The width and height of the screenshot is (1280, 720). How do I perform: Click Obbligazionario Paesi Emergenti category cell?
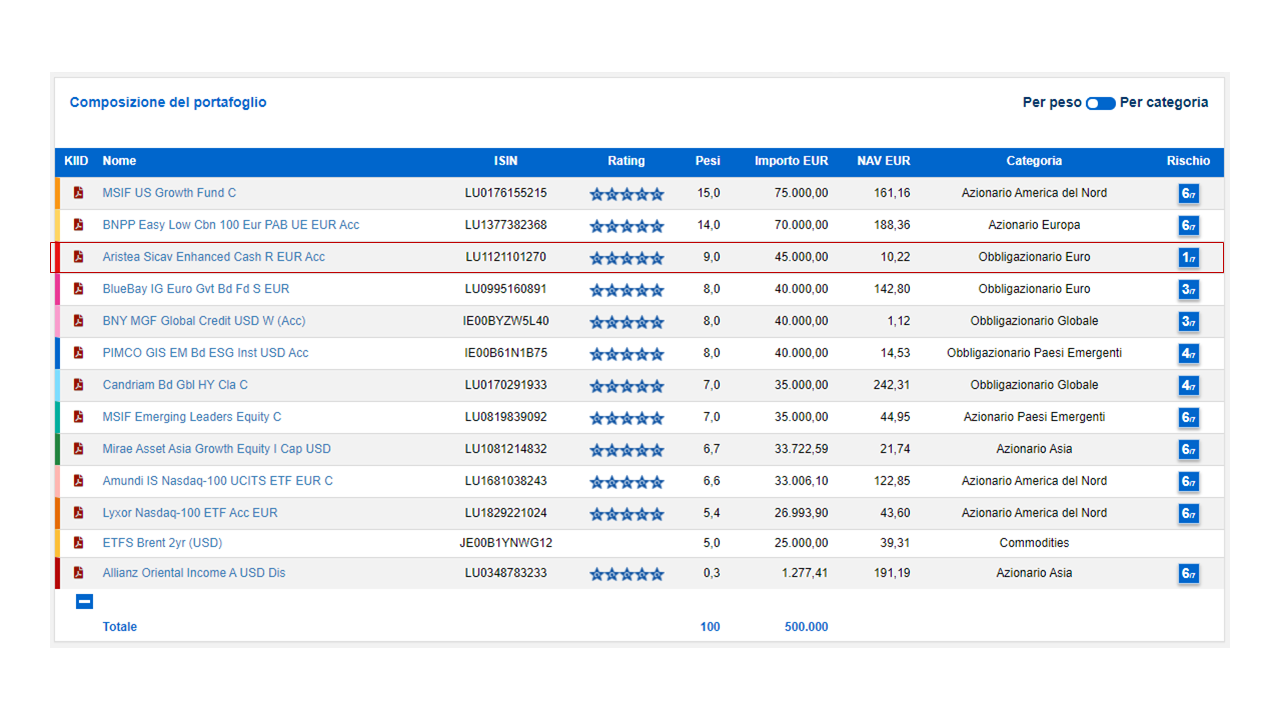tap(1034, 353)
